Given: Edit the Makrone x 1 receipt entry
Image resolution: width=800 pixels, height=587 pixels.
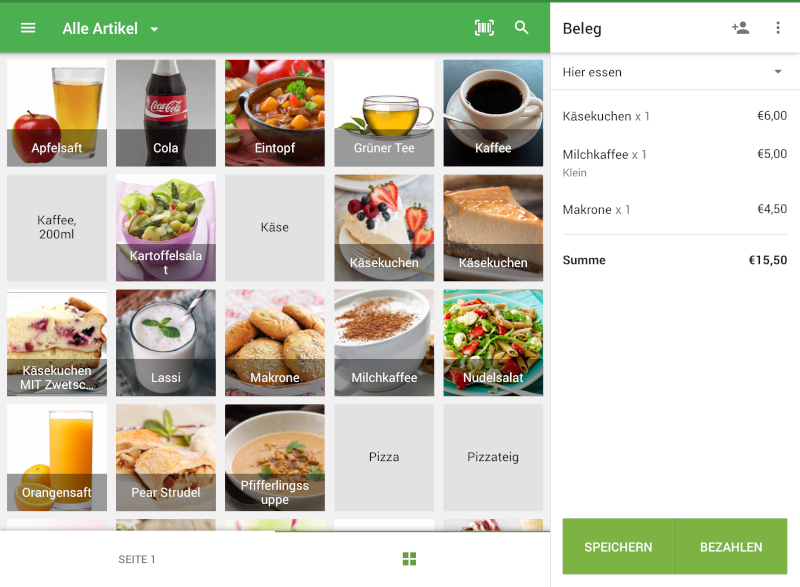Looking at the screenshot, I should pyautogui.click(x=674, y=210).
